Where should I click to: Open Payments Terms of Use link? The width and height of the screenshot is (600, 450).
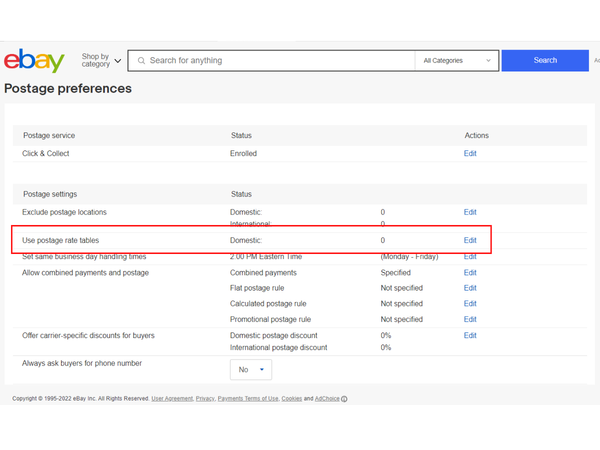click(248, 399)
